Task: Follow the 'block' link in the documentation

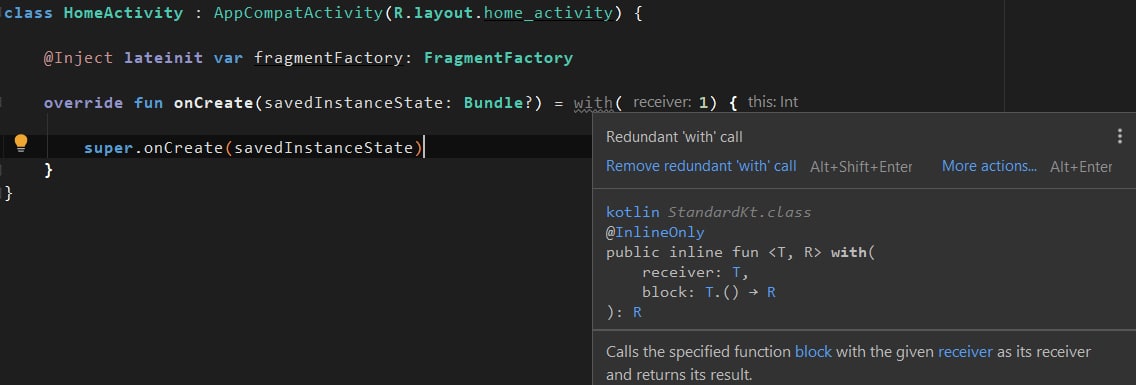Action: (813, 352)
